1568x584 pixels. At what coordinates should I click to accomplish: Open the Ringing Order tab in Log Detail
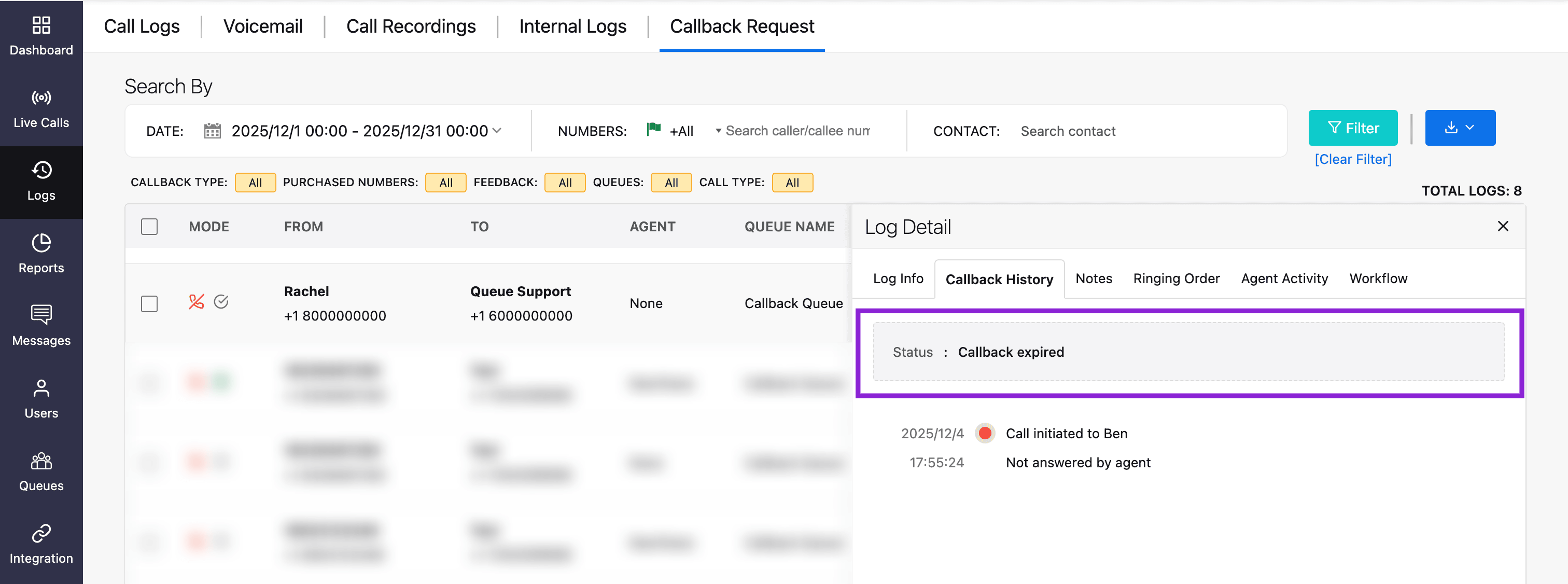click(x=1175, y=279)
